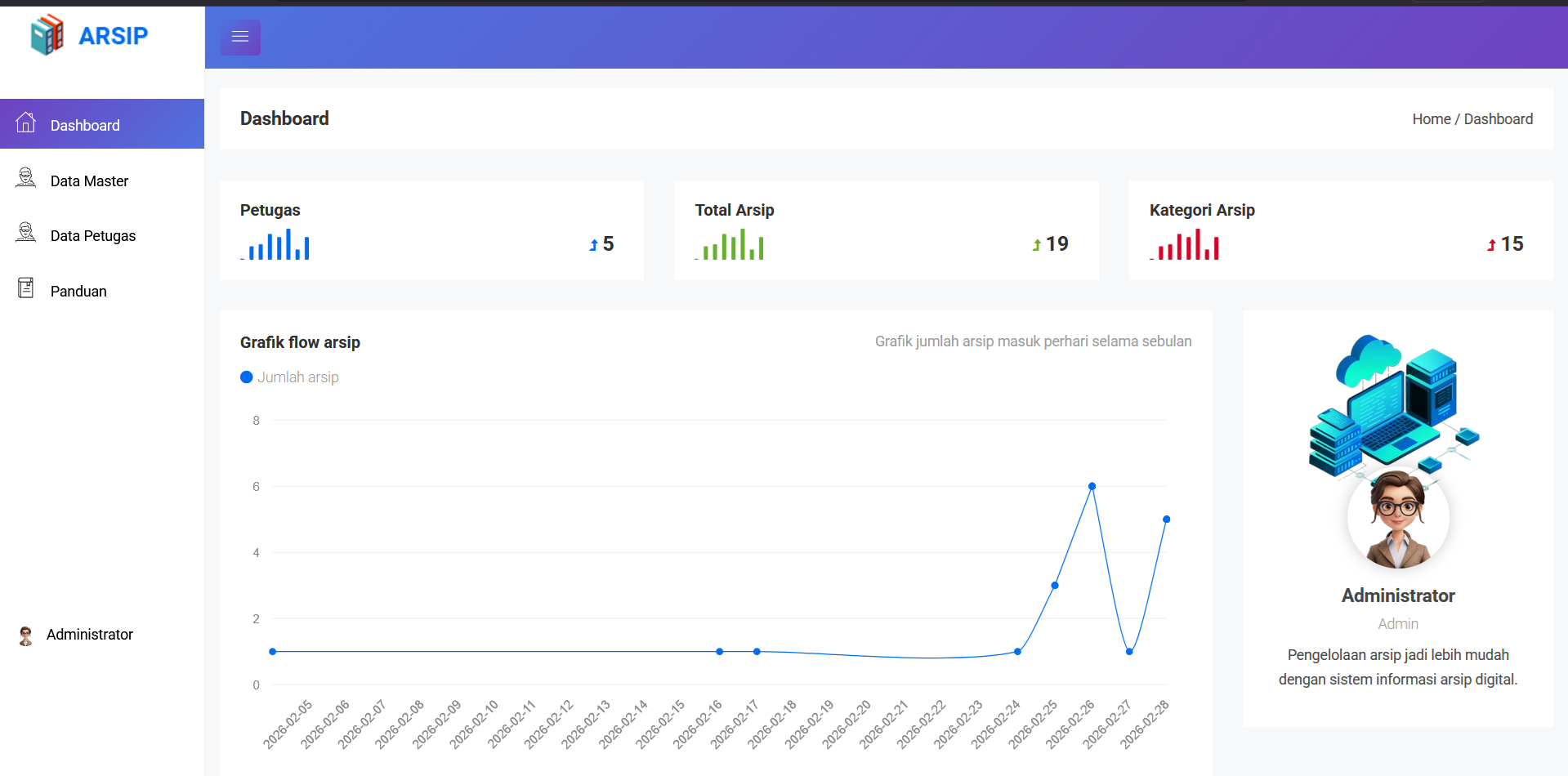This screenshot has height=776, width=1568.
Task: Click the Admin role label in profile card
Action: (x=1398, y=624)
